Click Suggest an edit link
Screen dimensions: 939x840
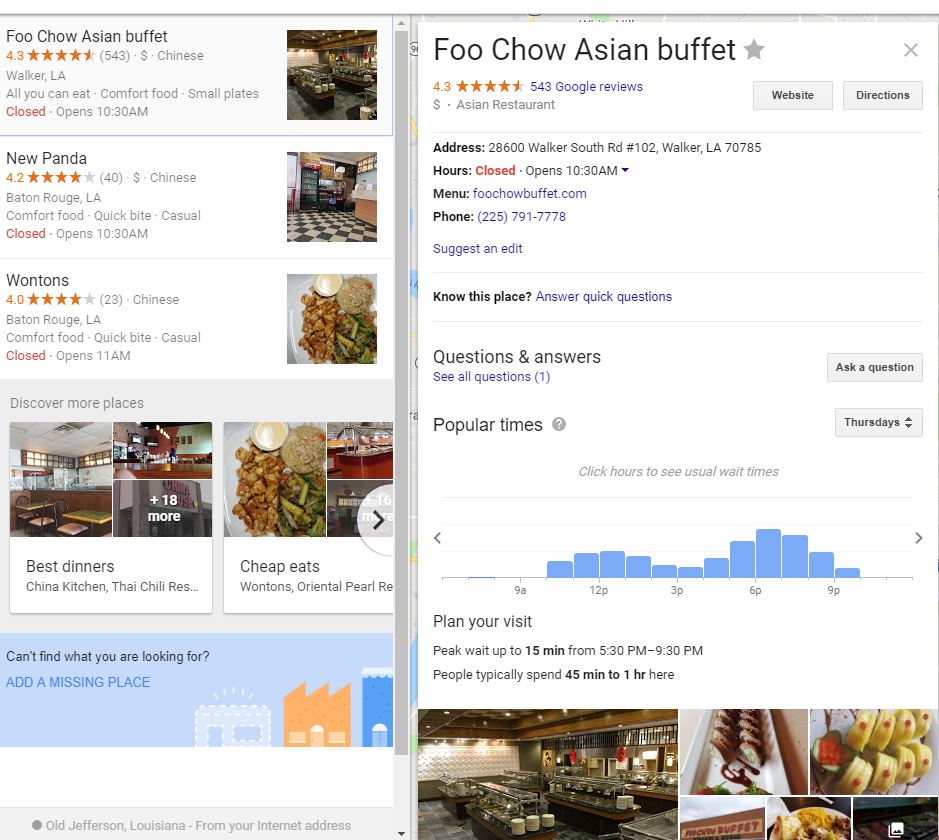click(477, 248)
